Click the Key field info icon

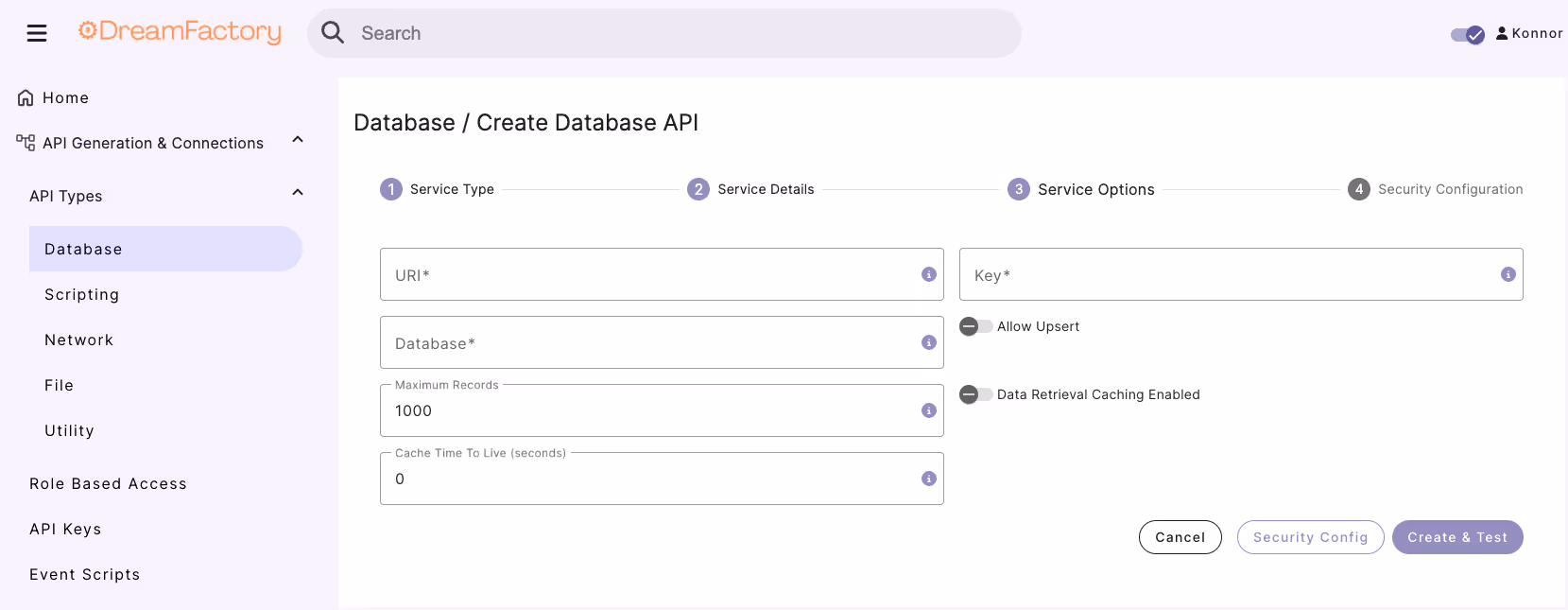pos(1508,274)
